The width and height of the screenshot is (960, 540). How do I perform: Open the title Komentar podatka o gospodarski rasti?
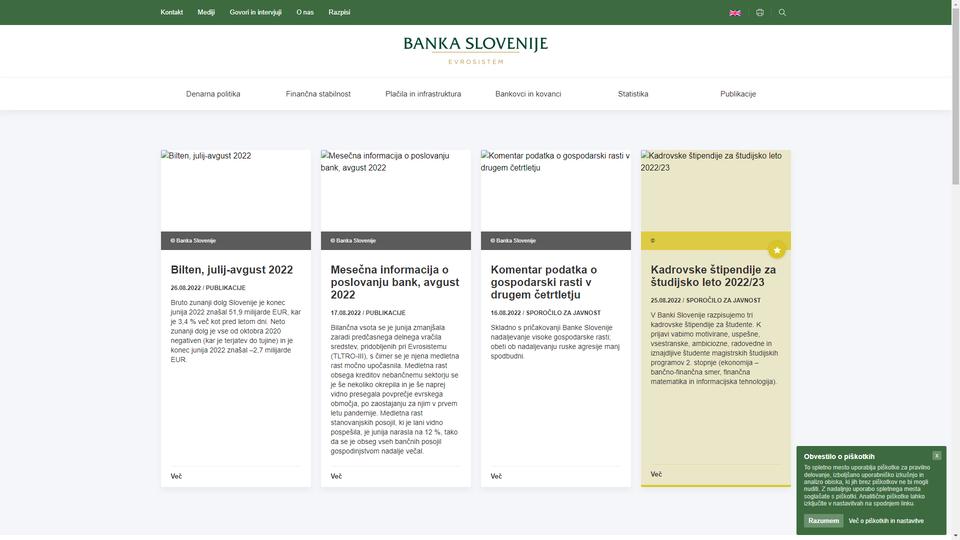pos(544,282)
